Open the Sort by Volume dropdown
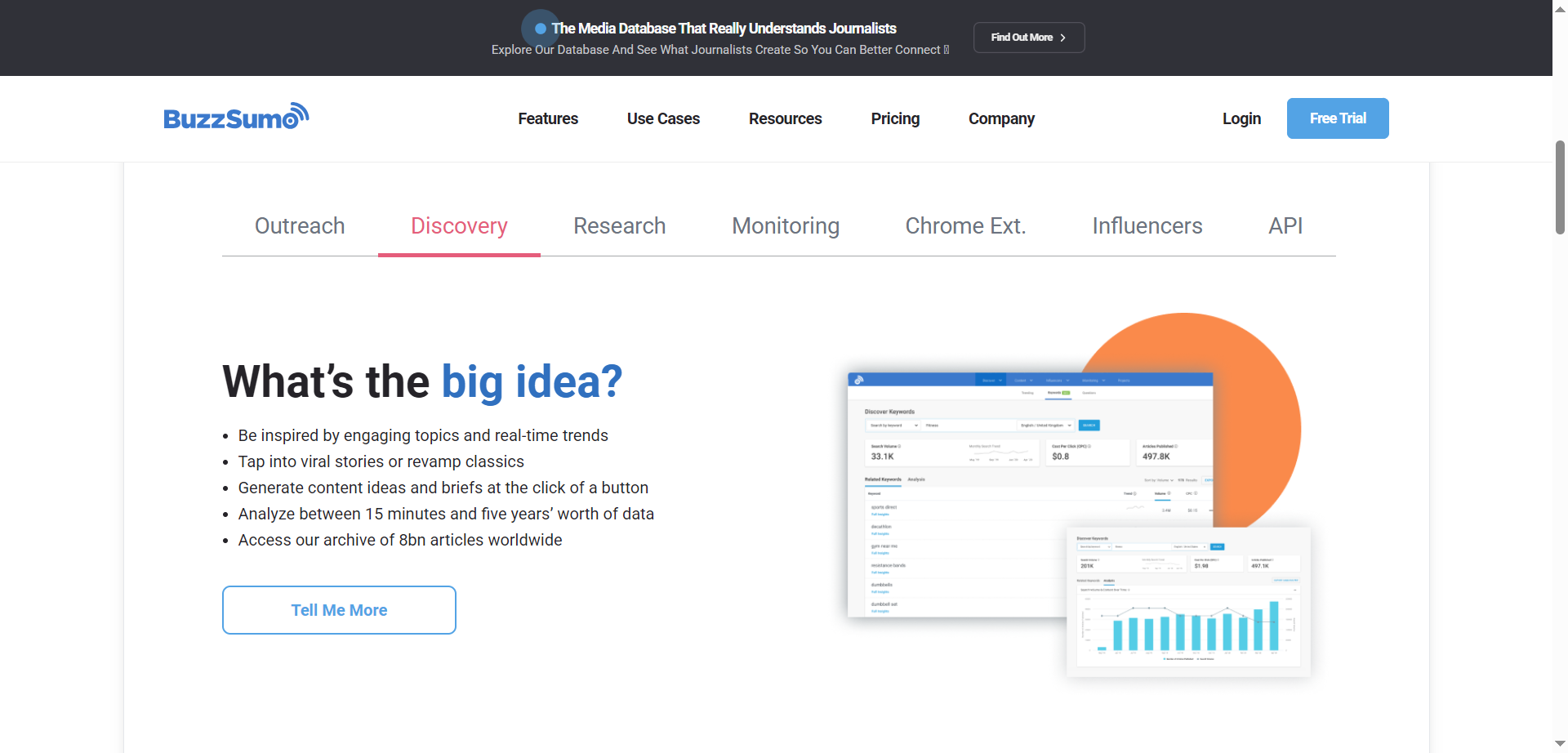Screen dimensions: 1568x753 tap(1158, 480)
